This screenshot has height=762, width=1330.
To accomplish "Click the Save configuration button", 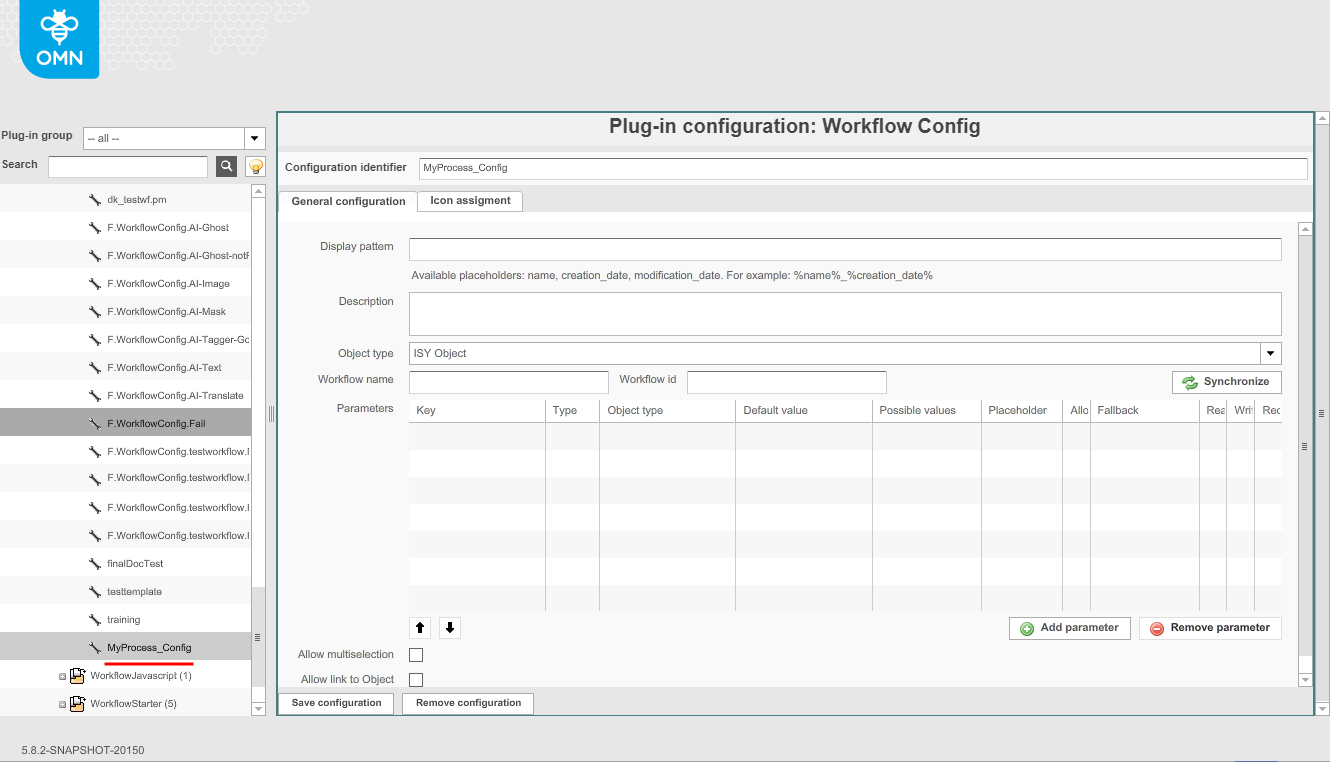I will click(x=335, y=703).
